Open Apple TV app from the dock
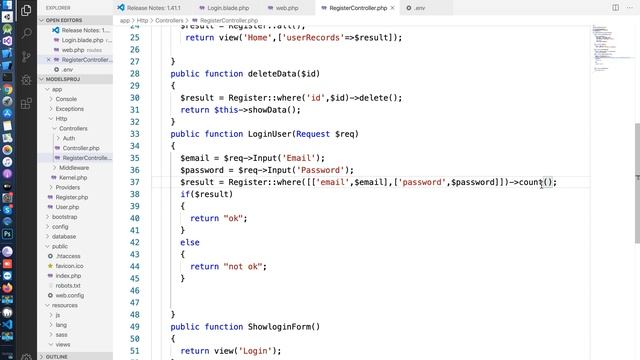This screenshot has width=640, height=360. 7,186
